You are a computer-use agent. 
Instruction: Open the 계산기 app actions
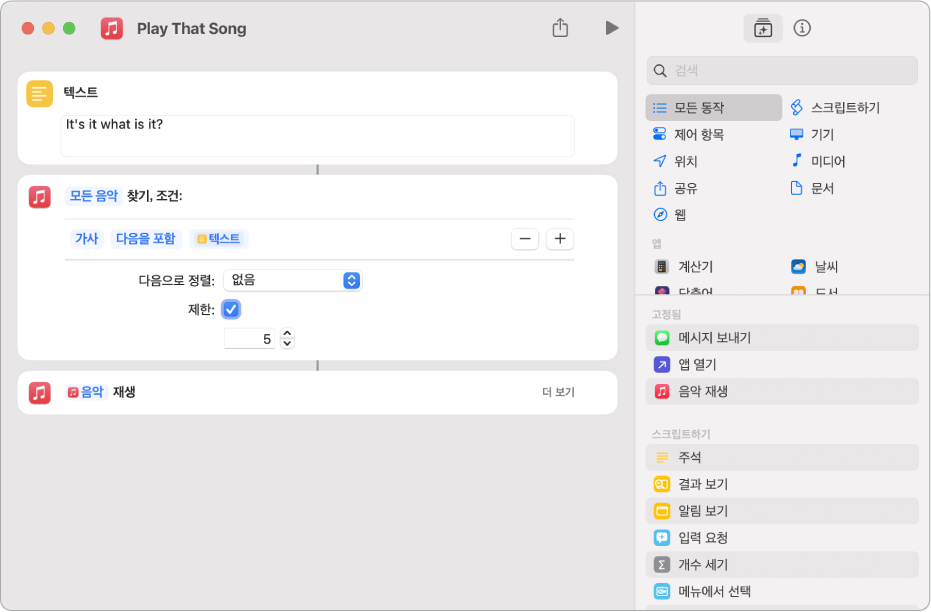pos(683,267)
